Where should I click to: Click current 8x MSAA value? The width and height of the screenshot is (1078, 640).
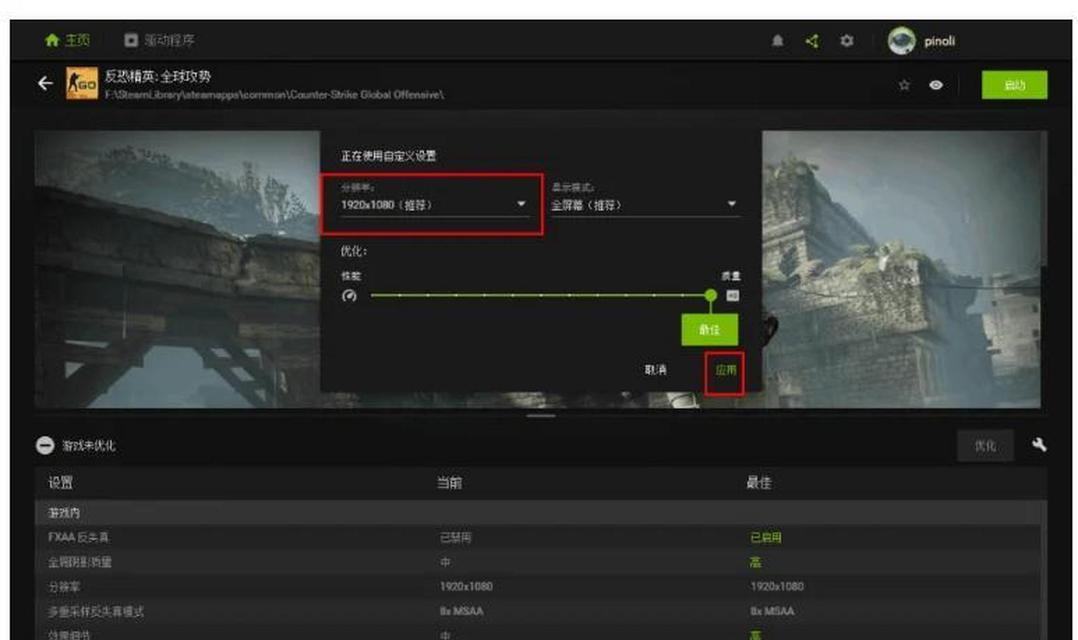[x=461, y=611]
